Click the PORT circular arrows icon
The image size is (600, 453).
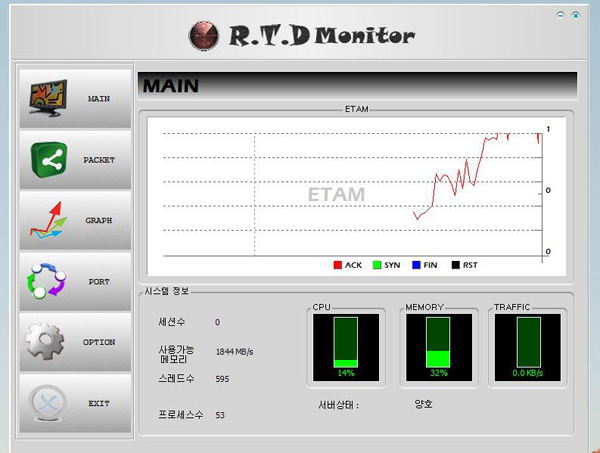[47, 282]
